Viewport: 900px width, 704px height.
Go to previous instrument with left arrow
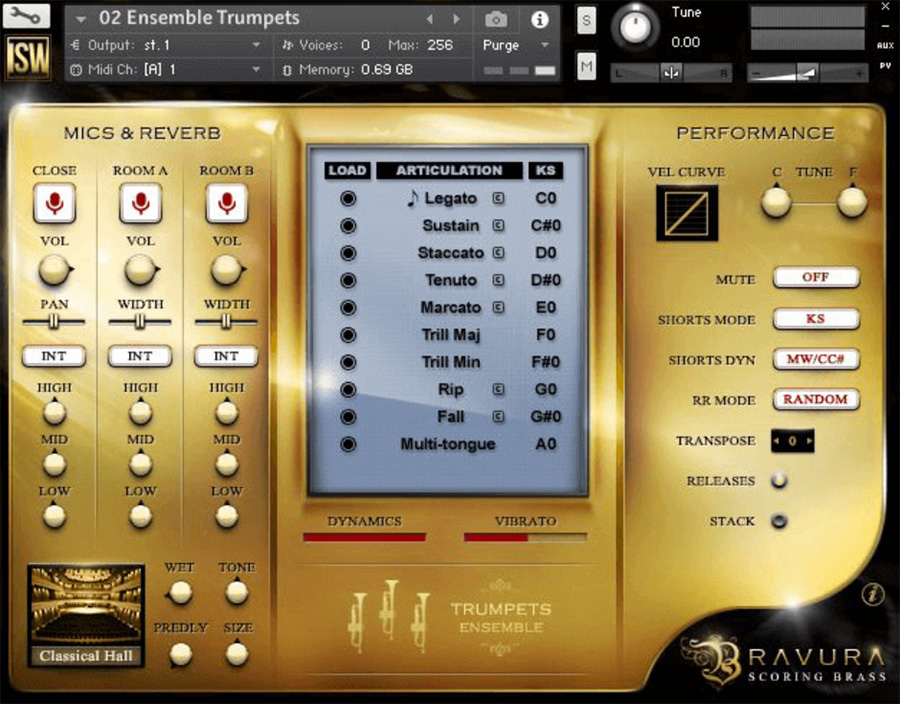point(430,19)
